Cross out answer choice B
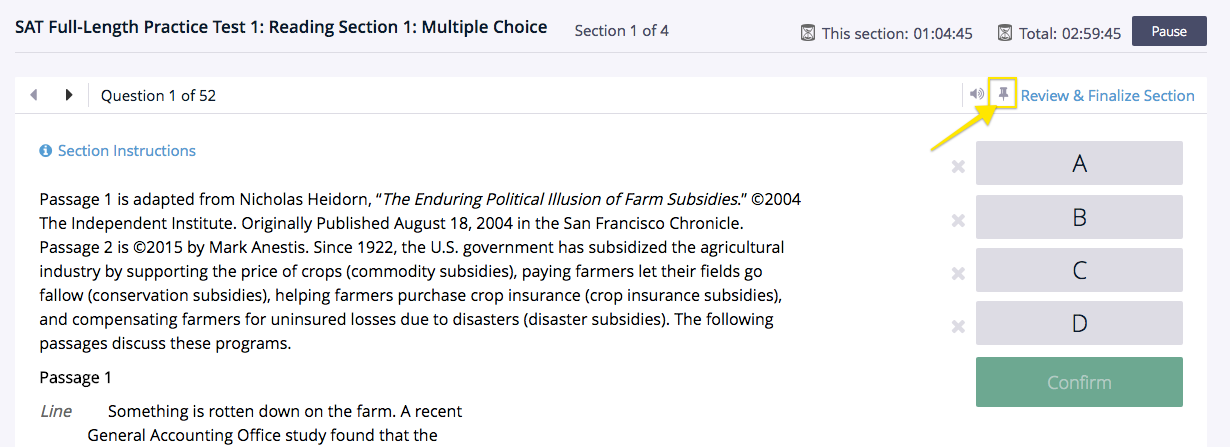The image size is (1230, 447). coord(958,220)
